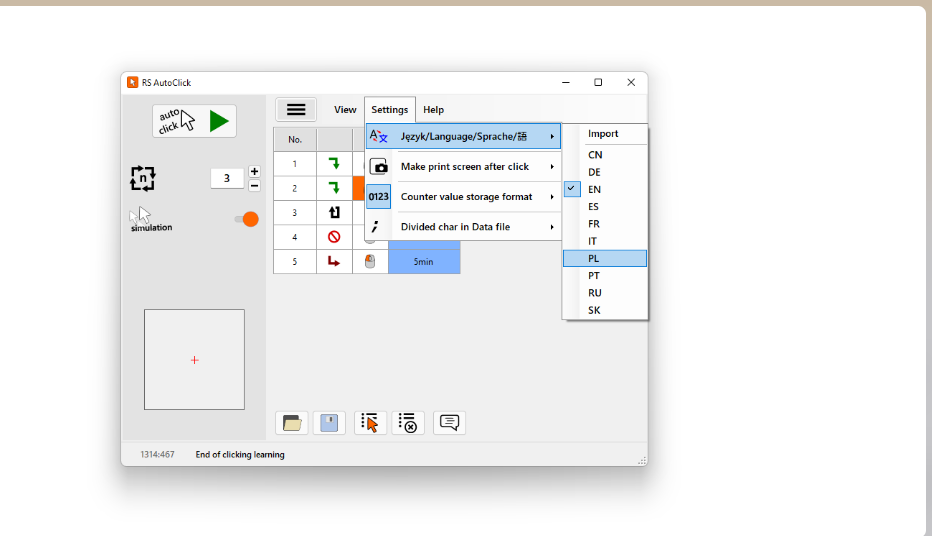Toggle the simulation switch

pos(247,219)
